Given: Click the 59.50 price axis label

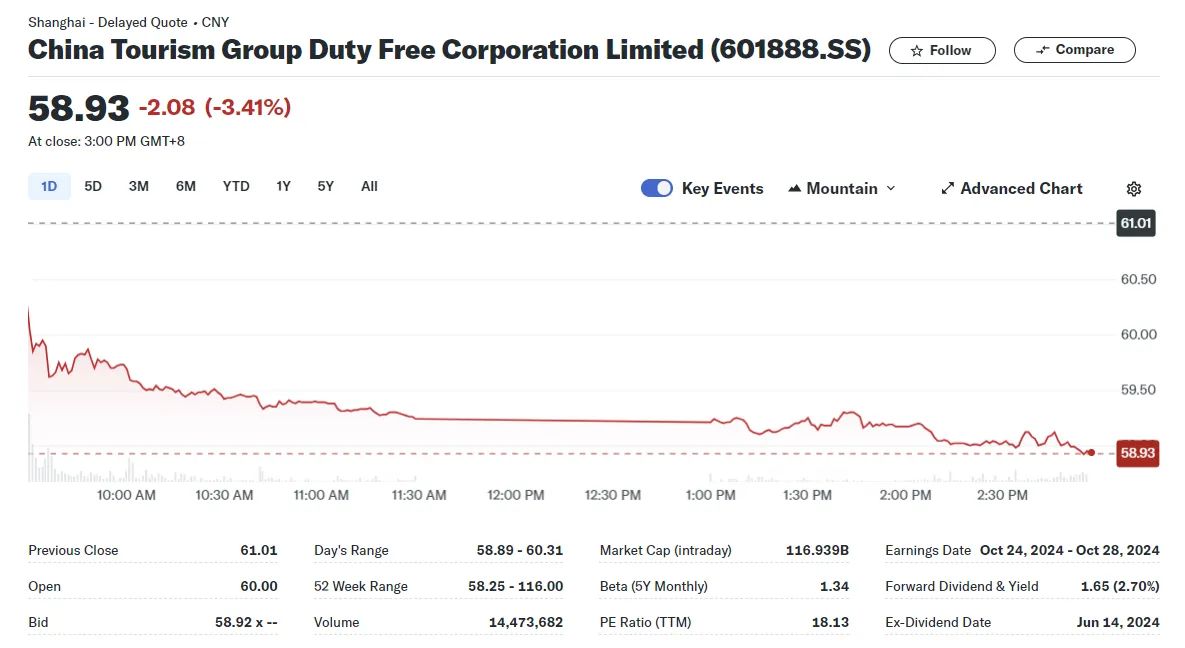Looking at the screenshot, I should point(1138,390).
